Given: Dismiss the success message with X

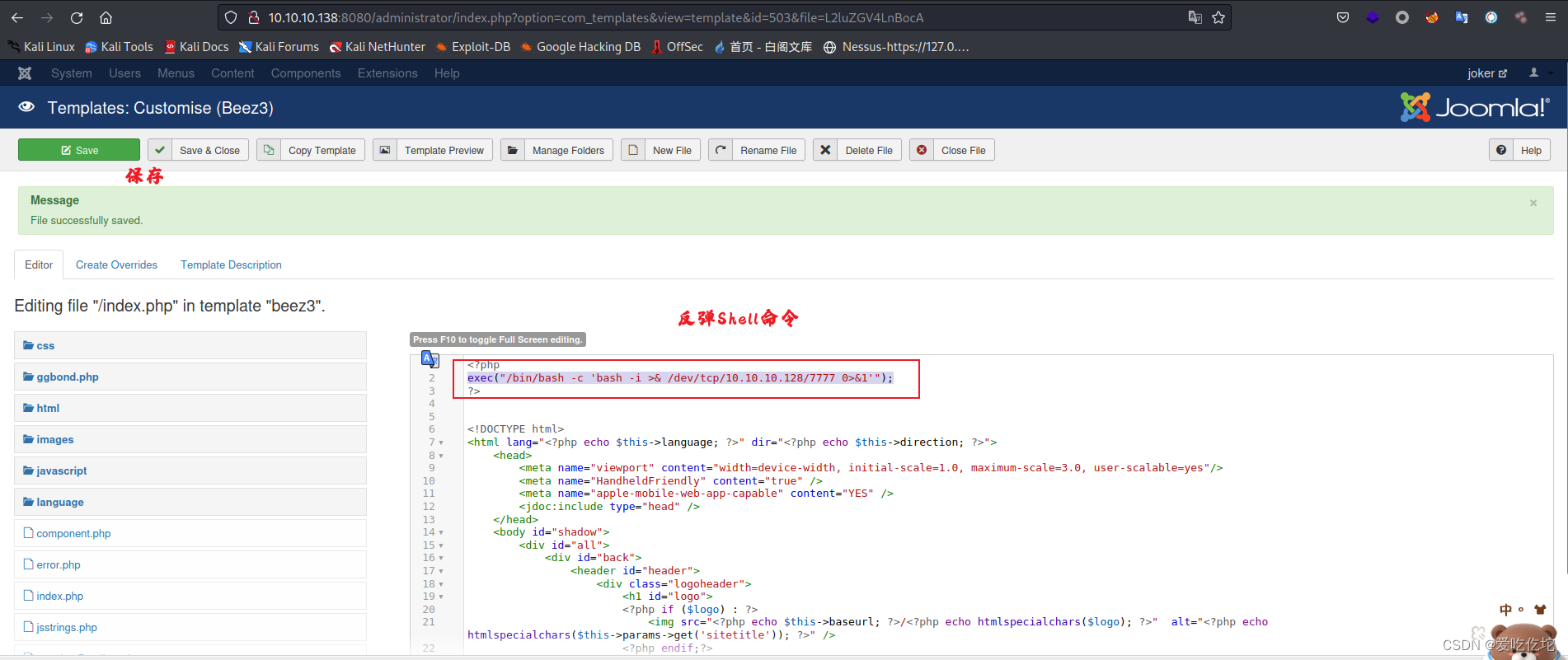Looking at the screenshot, I should point(1533,203).
